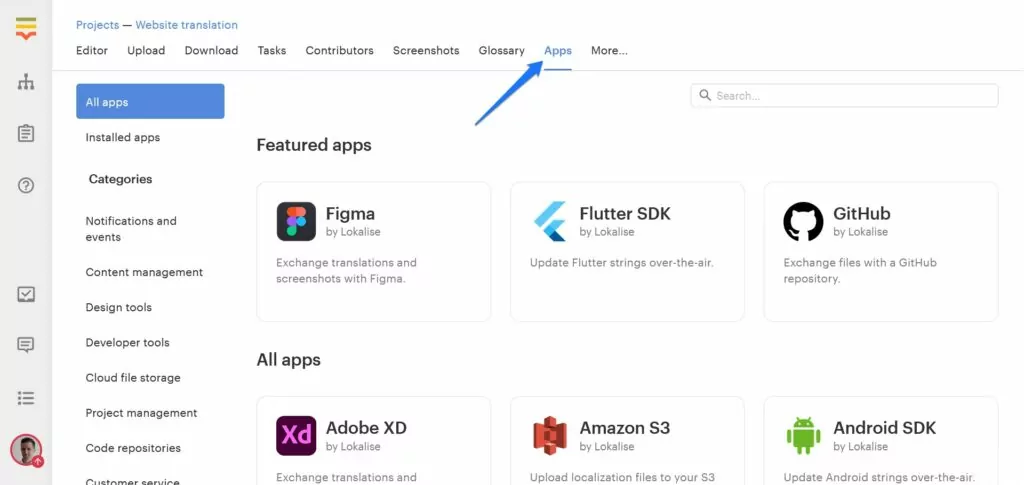The width and height of the screenshot is (1024, 485).
Task: Open the clipboard tasks sidebar icon
Action: point(25,134)
